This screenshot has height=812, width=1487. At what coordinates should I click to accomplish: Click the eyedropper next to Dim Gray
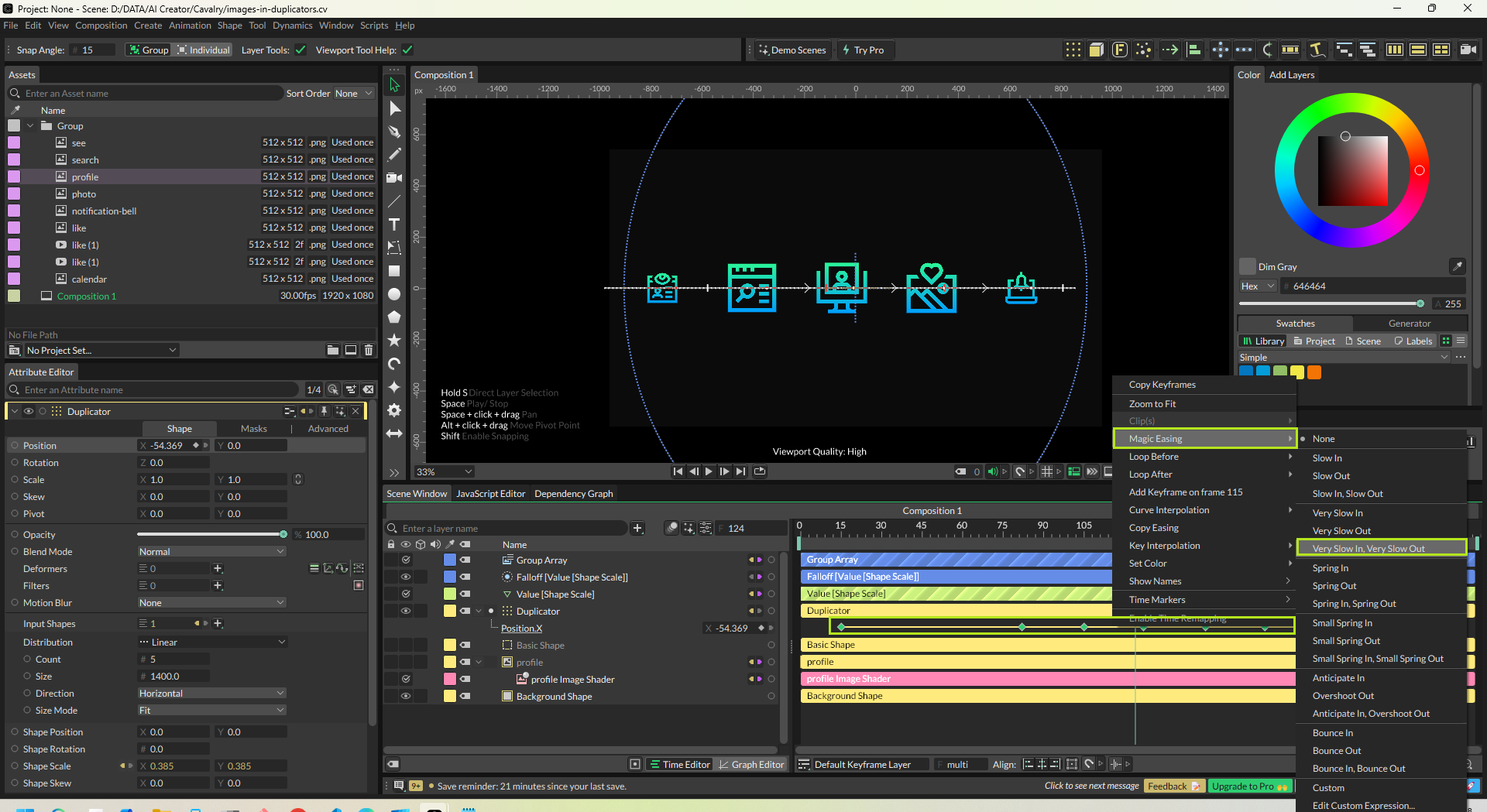[x=1457, y=266]
